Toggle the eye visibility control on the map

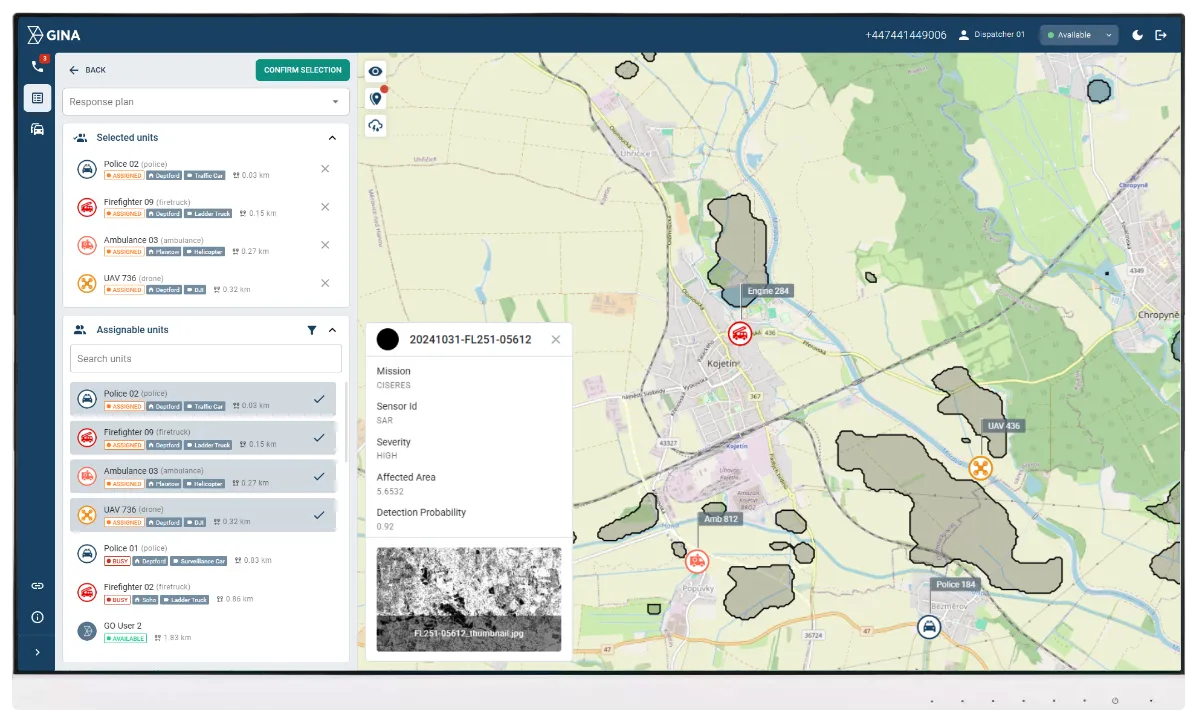374,71
